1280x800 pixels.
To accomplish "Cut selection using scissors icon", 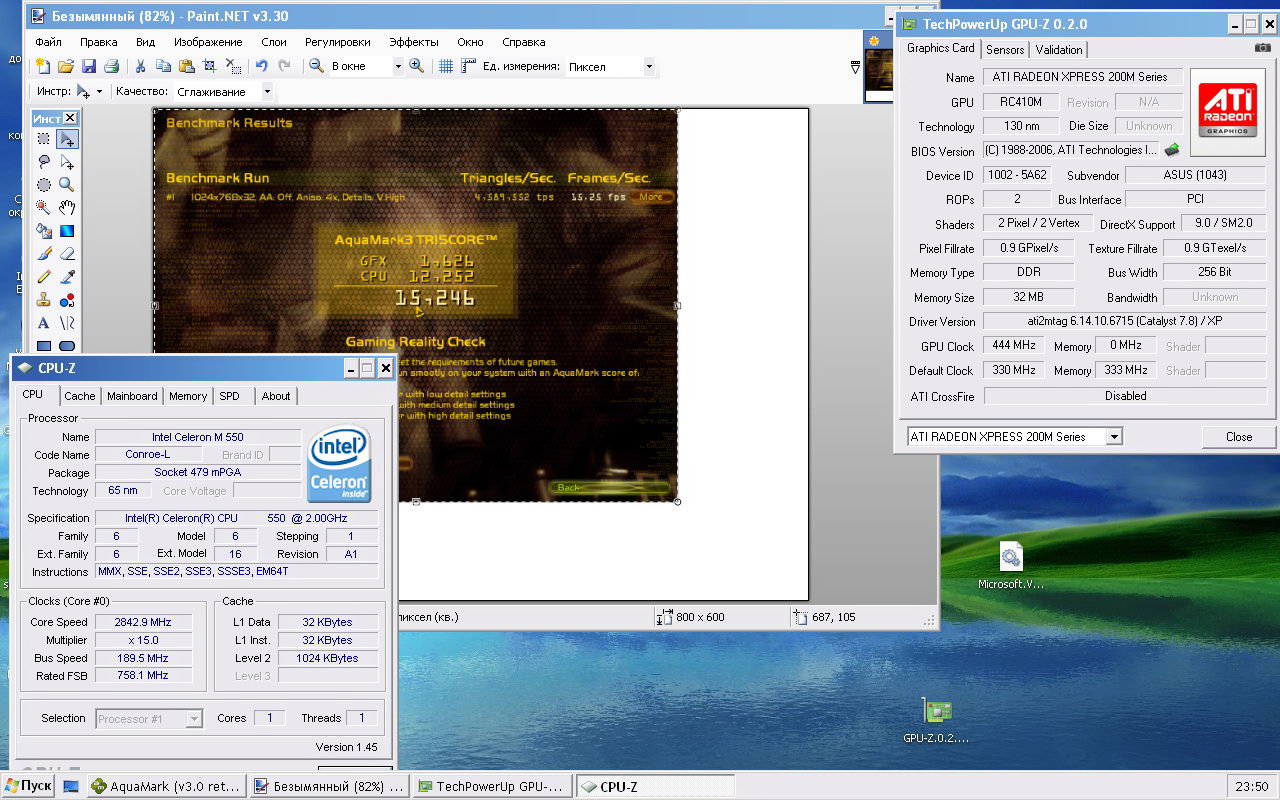I will click(x=141, y=66).
